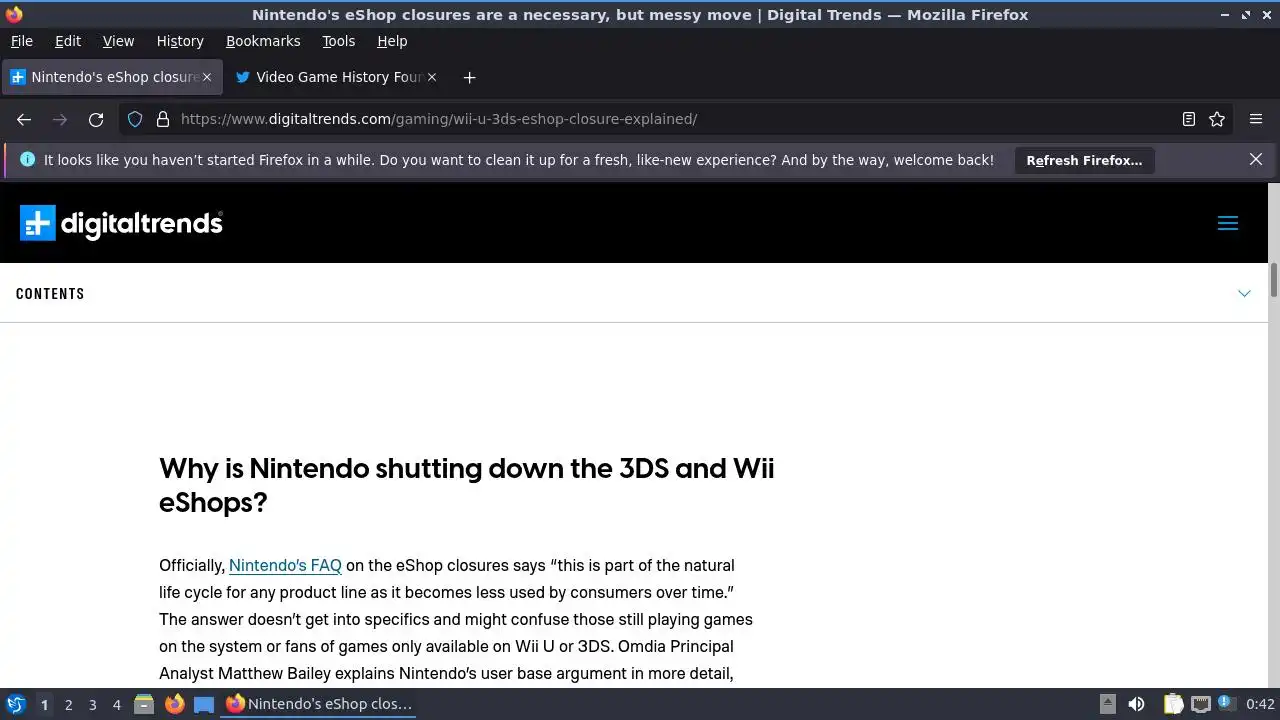
Task: Click the article heading about 3DS eShops
Action: 467,485
